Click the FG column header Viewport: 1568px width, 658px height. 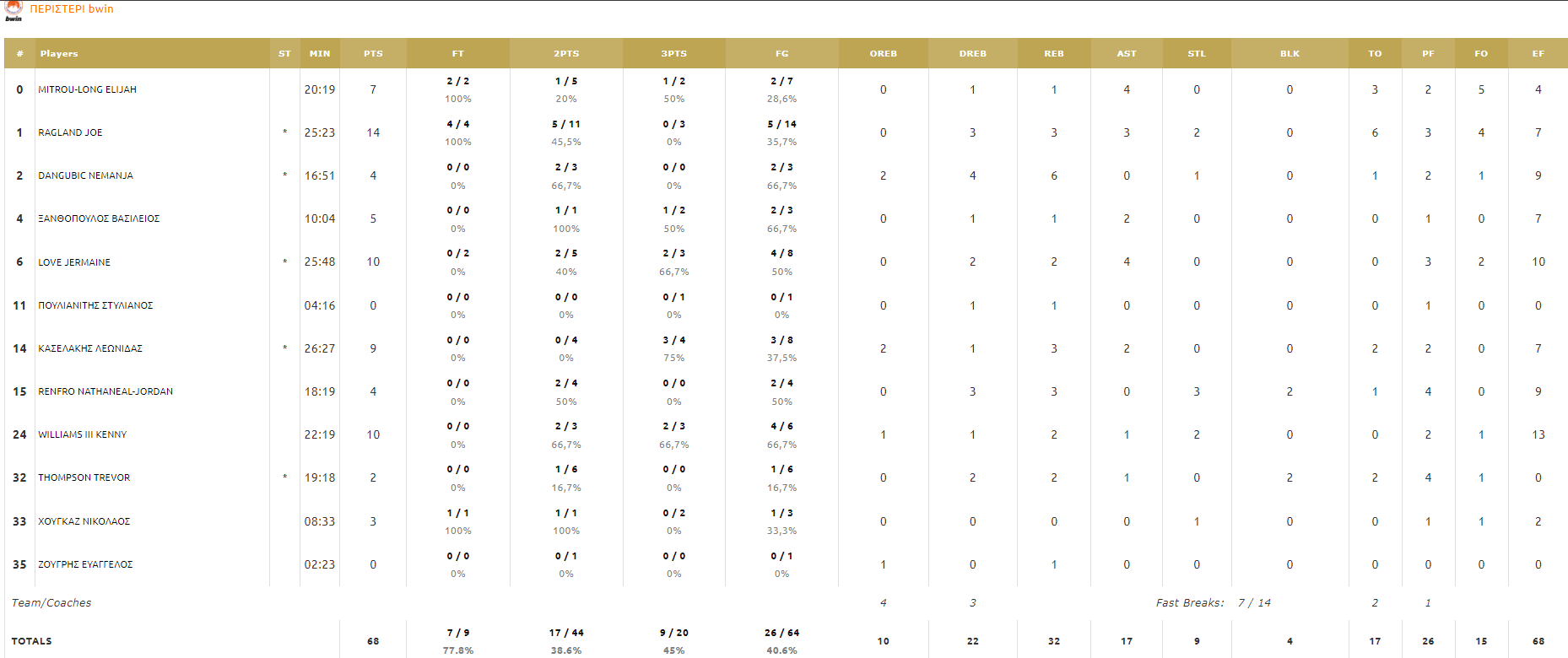pyautogui.click(x=782, y=53)
